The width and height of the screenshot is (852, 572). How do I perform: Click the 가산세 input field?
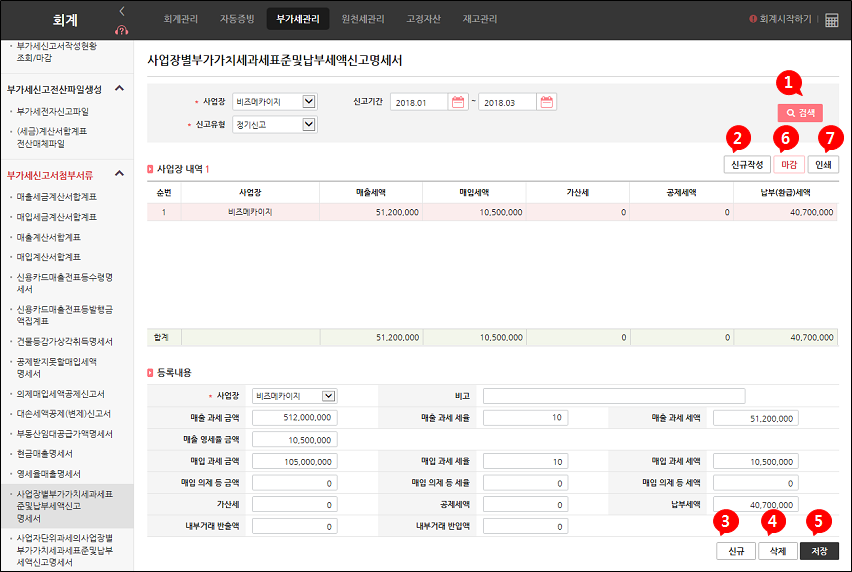[295, 505]
